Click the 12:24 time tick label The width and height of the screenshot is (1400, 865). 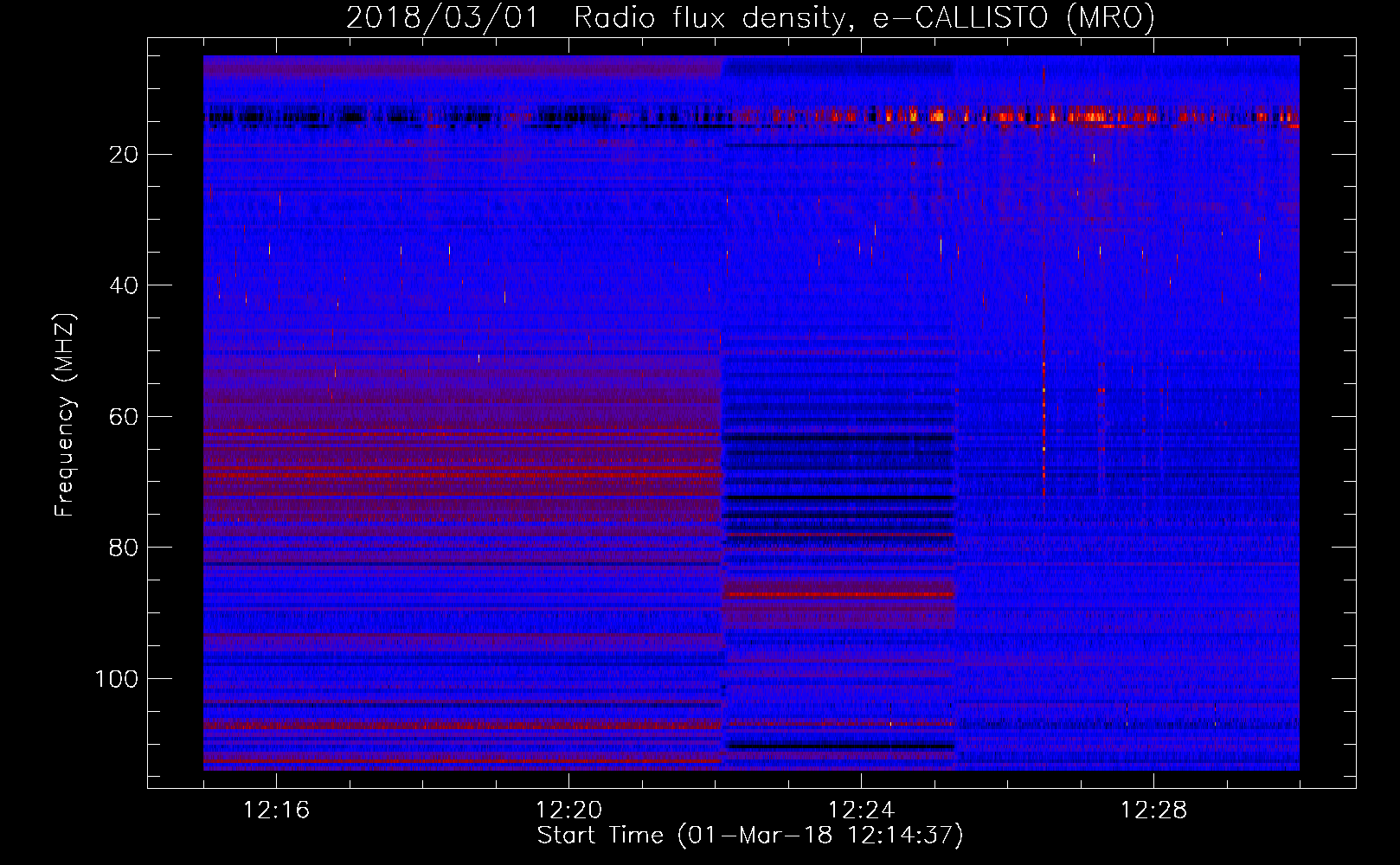pos(861,811)
